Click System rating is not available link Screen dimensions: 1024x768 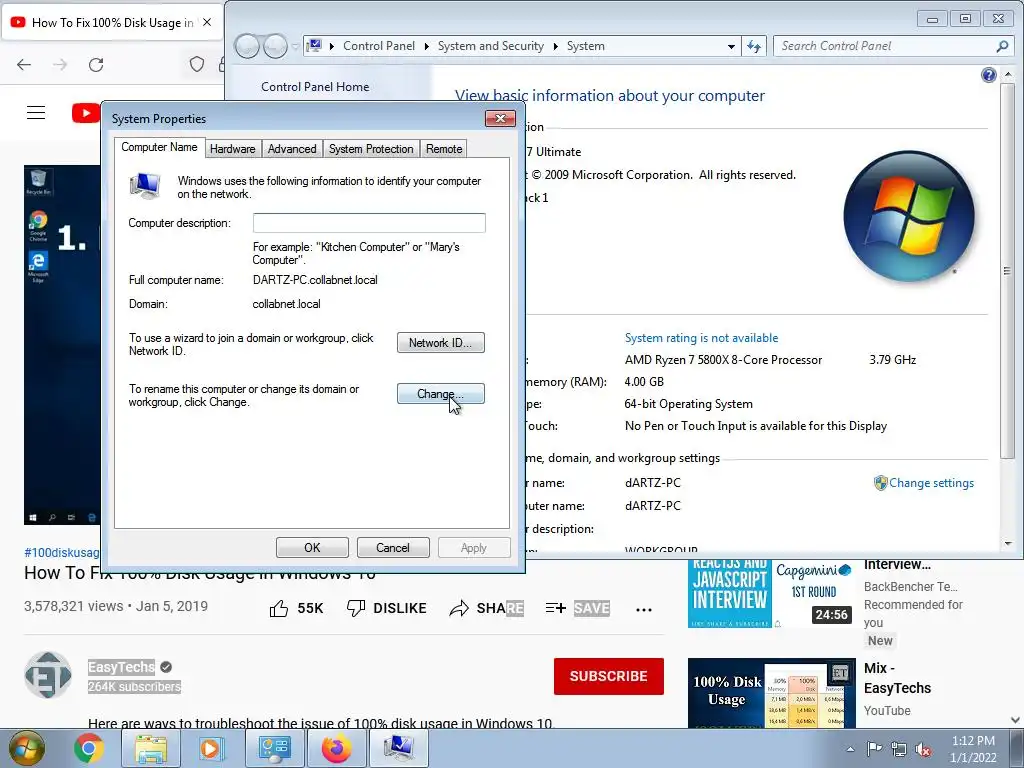tap(701, 338)
